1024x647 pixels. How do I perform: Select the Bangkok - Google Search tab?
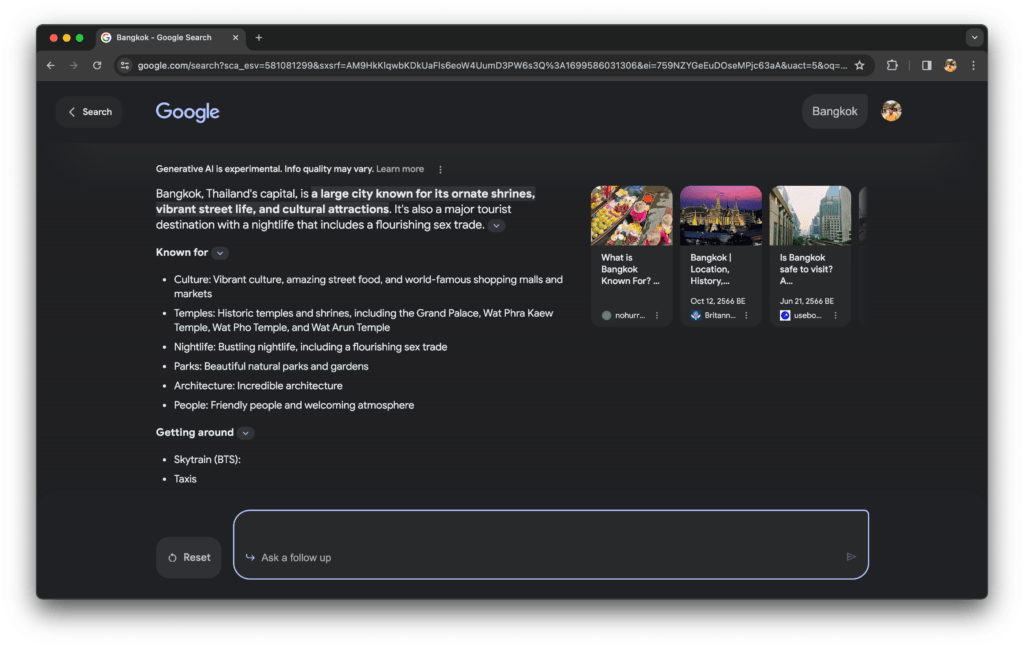pyautogui.click(x=171, y=38)
